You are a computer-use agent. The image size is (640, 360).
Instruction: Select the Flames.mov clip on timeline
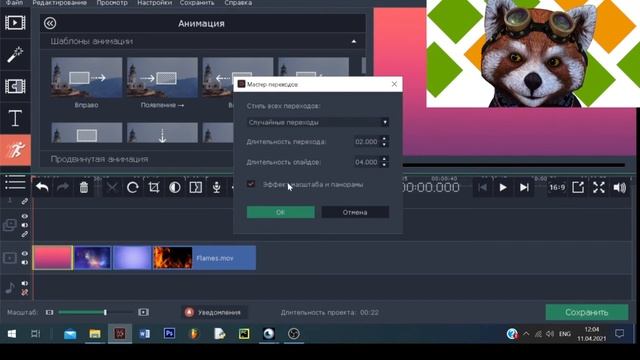(x=205, y=258)
